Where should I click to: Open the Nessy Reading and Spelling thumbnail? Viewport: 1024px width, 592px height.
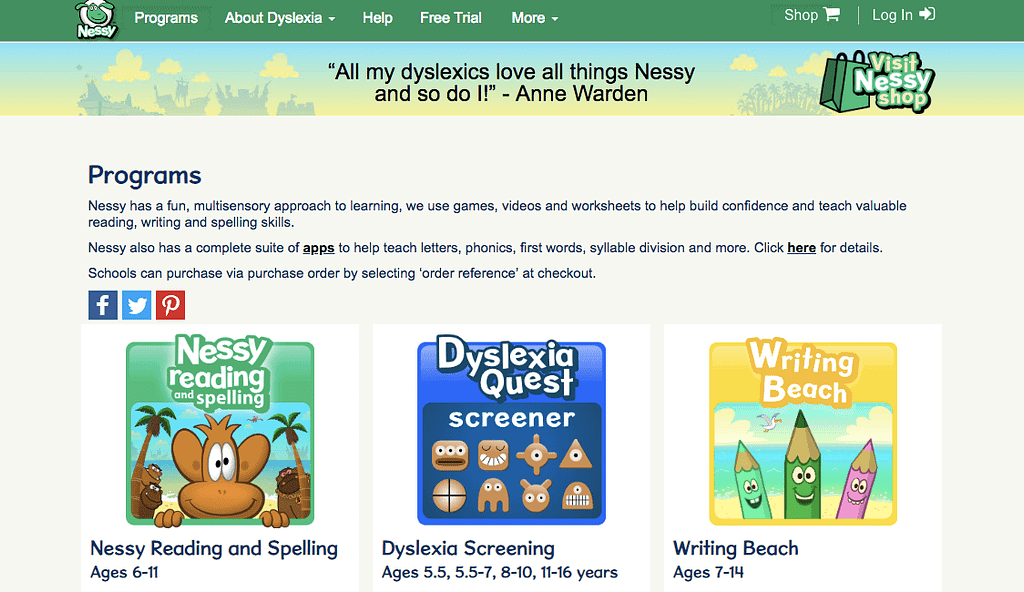coord(220,431)
